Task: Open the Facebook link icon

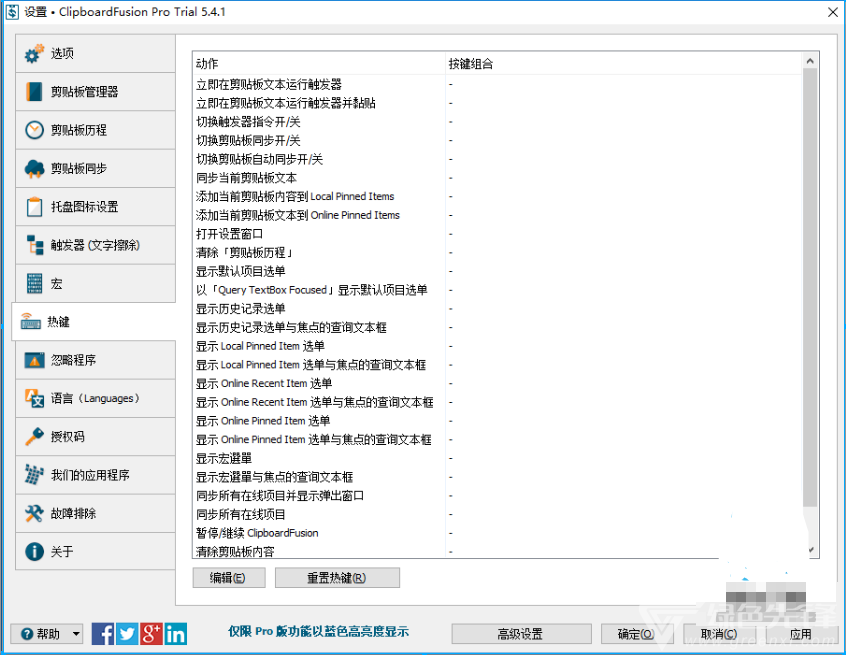Action: click(103, 633)
